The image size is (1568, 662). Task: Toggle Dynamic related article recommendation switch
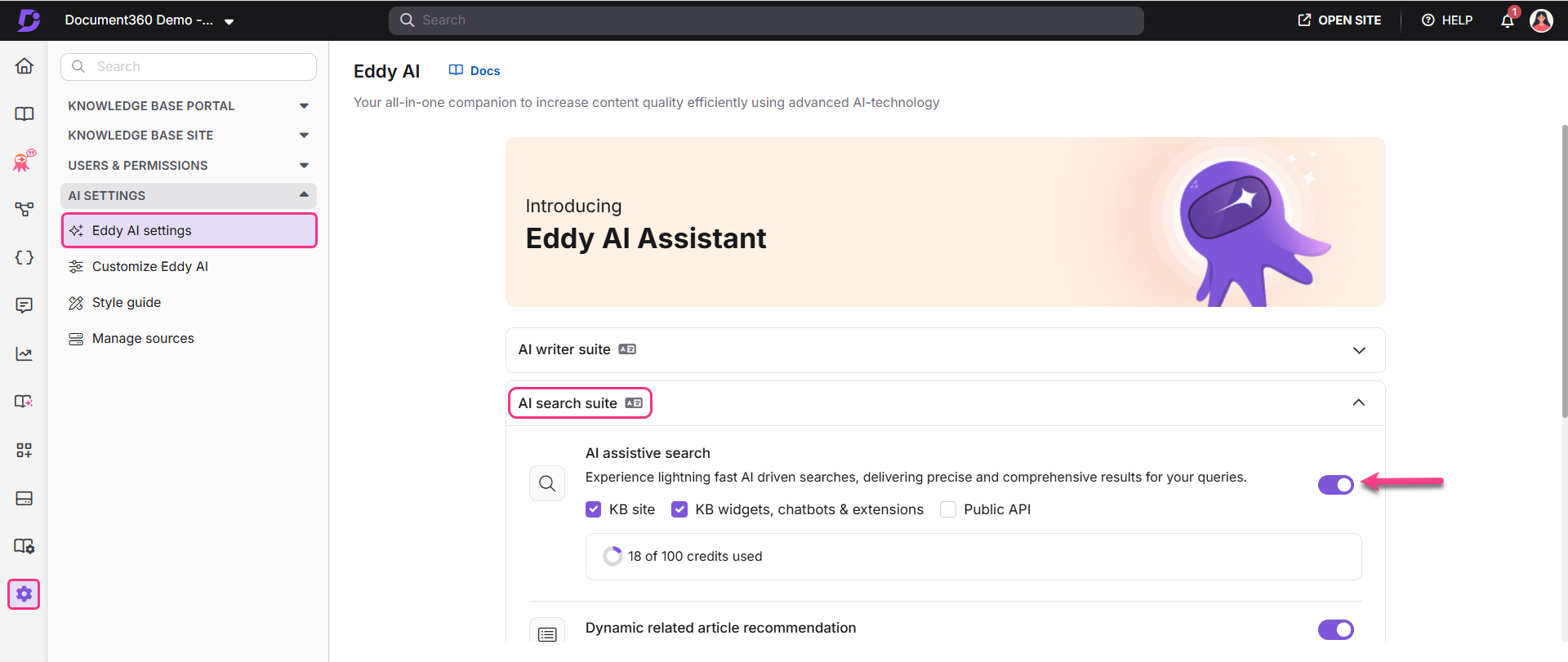pyautogui.click(x=1335, y=629)
